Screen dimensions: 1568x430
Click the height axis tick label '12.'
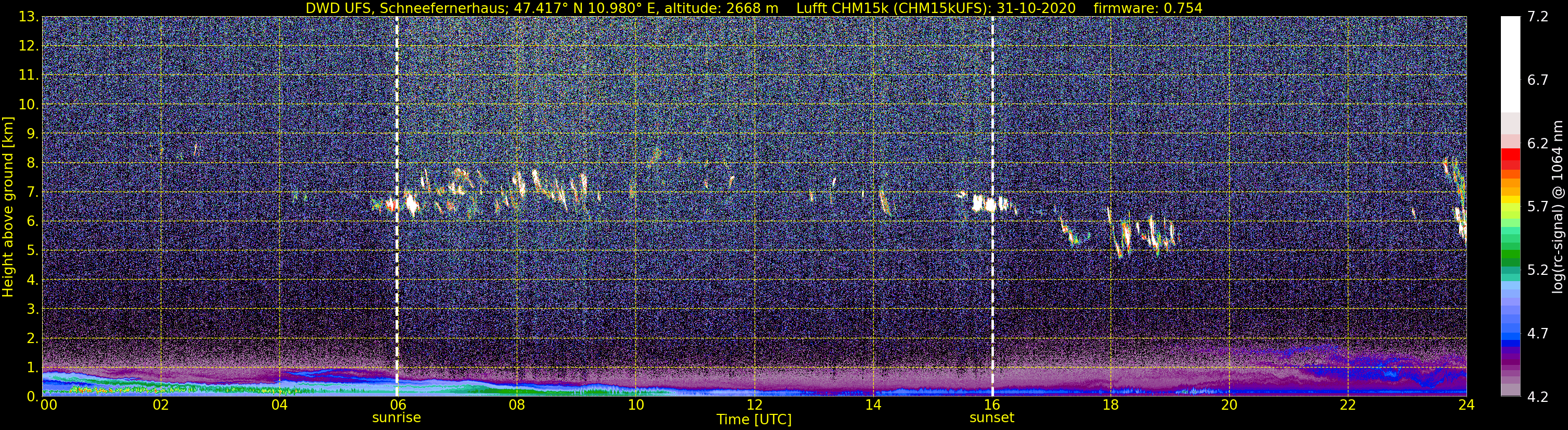pyautogui.click(x=29, y=46)
